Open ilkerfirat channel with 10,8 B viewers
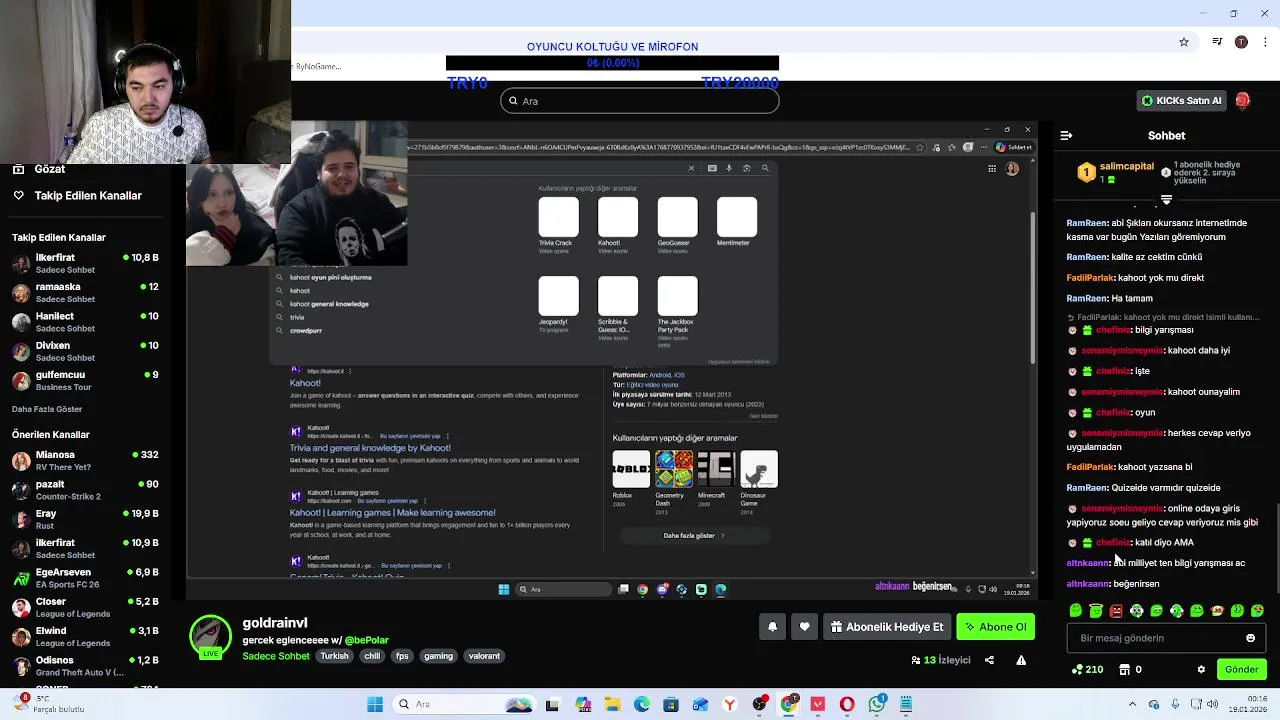Screen dimensions: 1280x720 click(85, 264)
